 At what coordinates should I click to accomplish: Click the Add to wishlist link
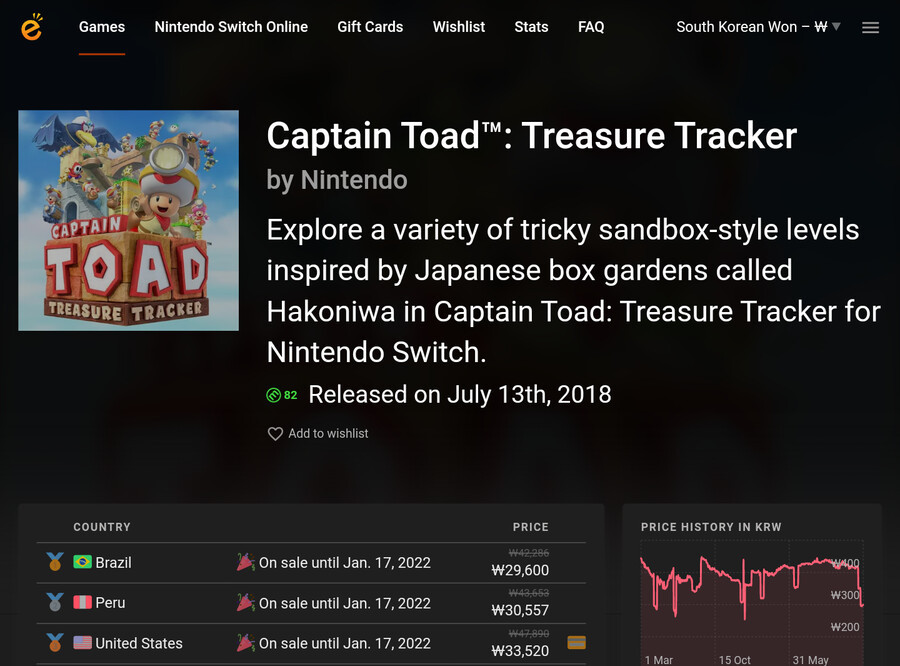coord(328,433)
